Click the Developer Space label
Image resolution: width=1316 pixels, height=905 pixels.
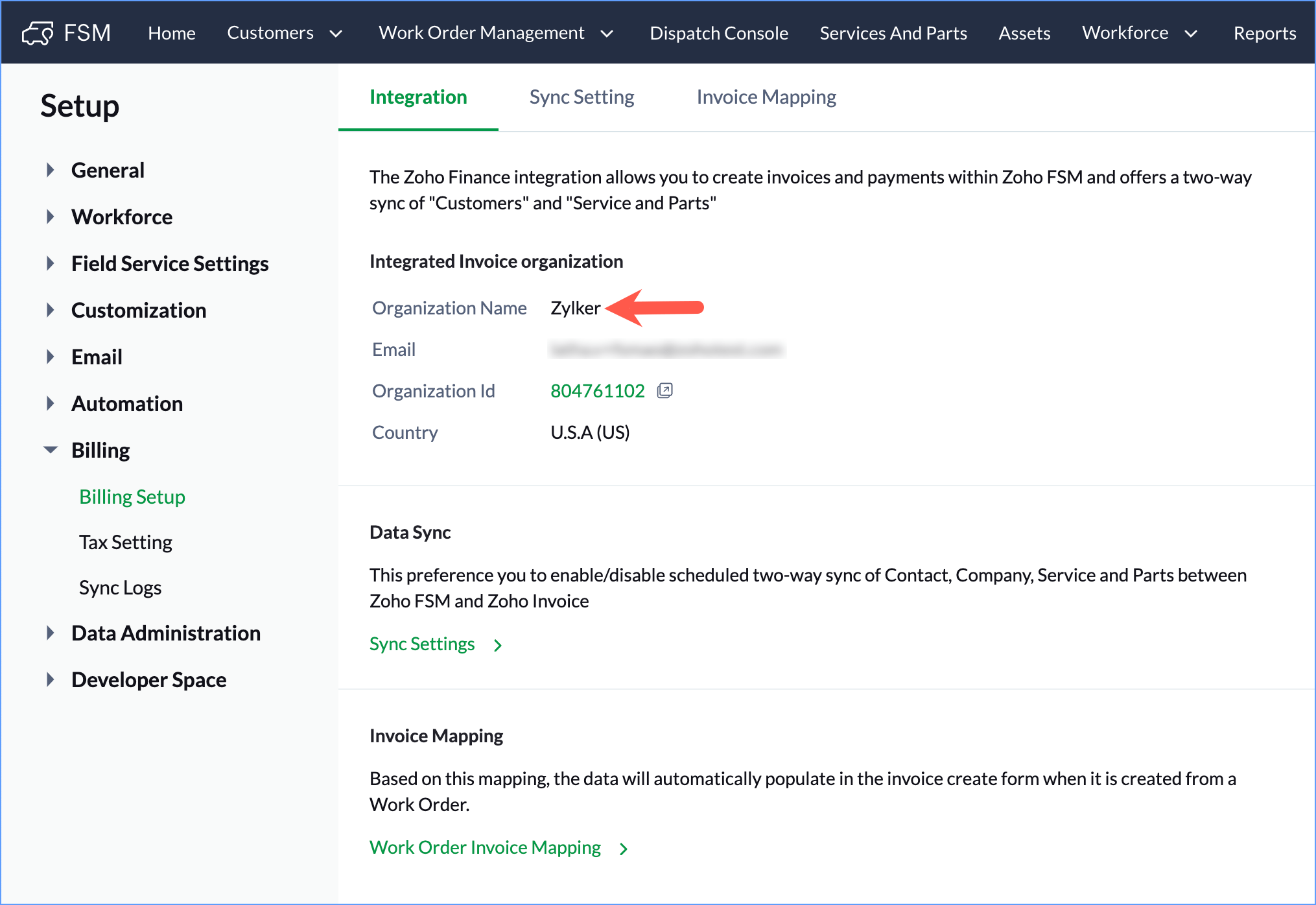click(x=148, y=680)
